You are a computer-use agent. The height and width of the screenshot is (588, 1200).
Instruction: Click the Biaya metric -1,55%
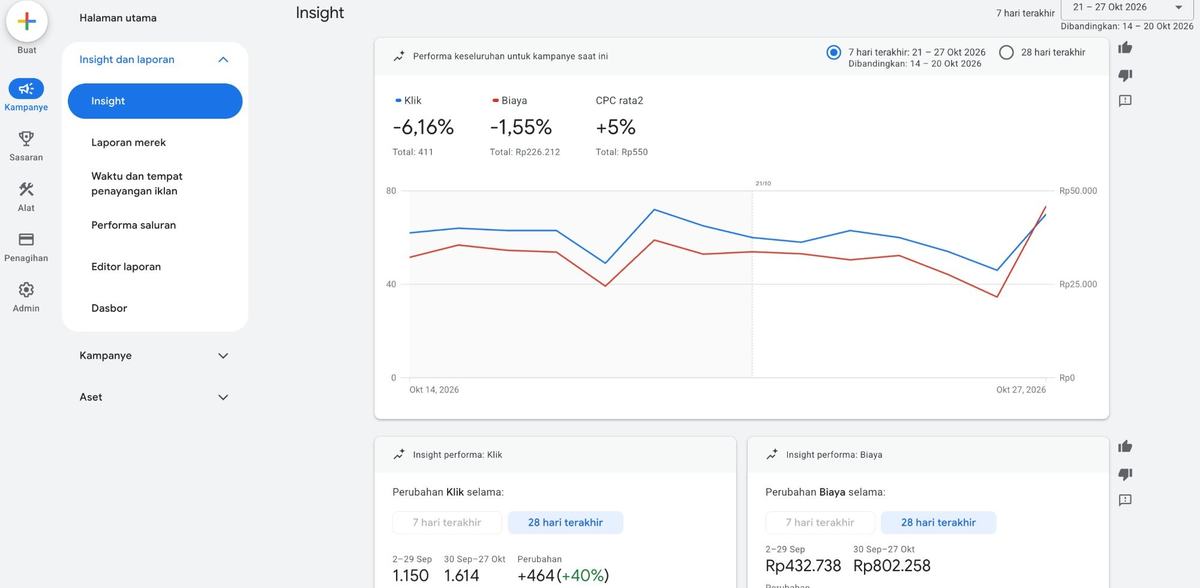521,127
